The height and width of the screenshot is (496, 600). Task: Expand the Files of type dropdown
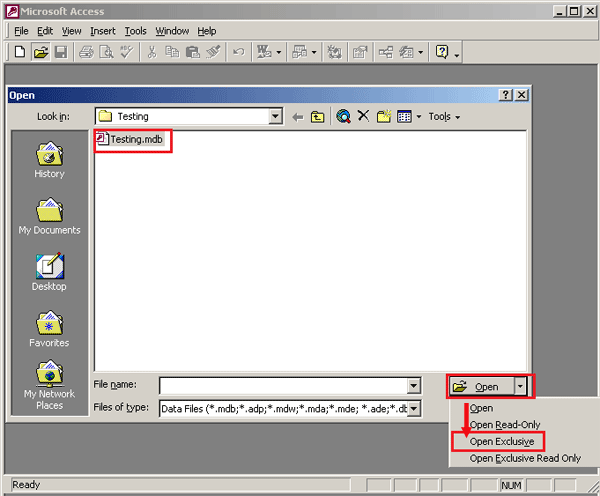pyautogui.click(x=413, y=409)
